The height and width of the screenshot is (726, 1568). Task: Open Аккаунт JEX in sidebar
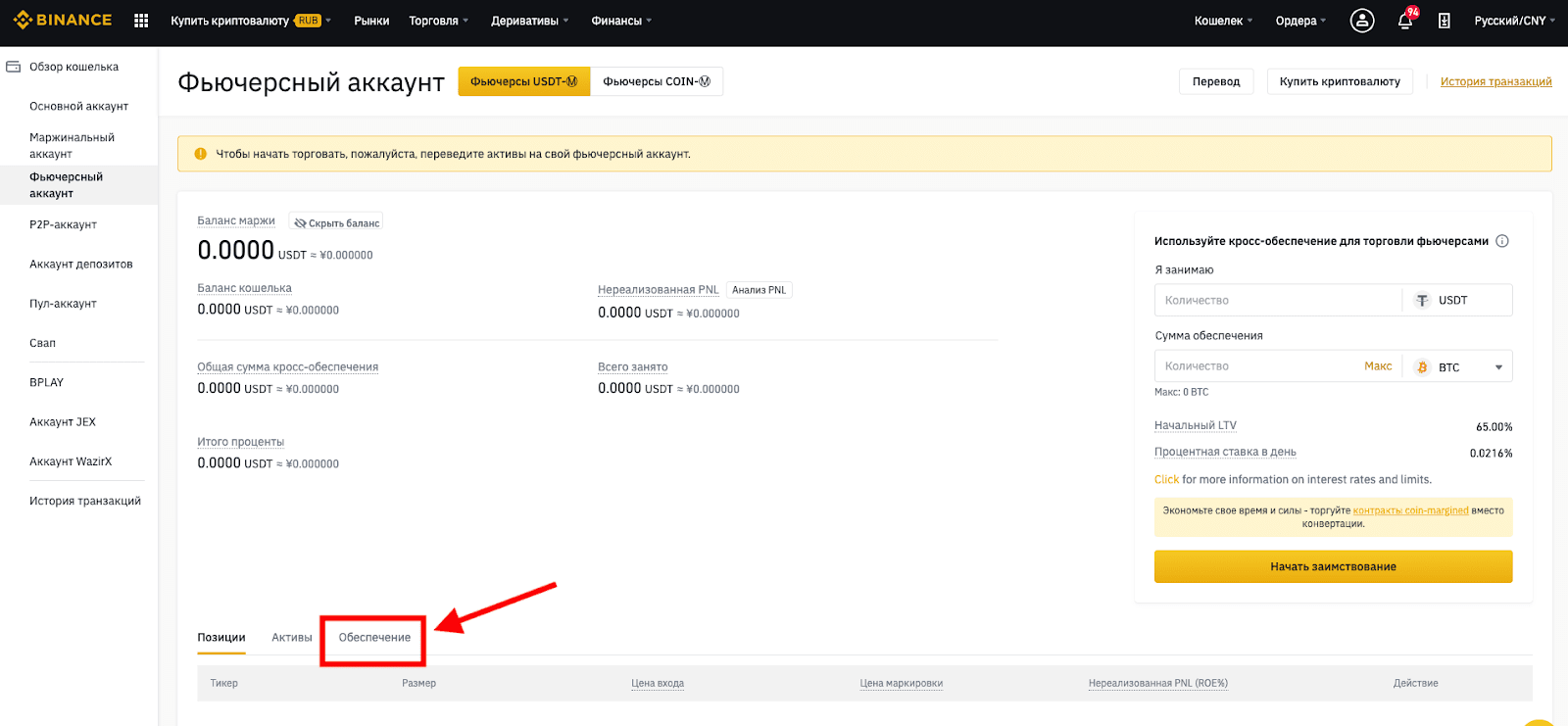tap(63, 421)
